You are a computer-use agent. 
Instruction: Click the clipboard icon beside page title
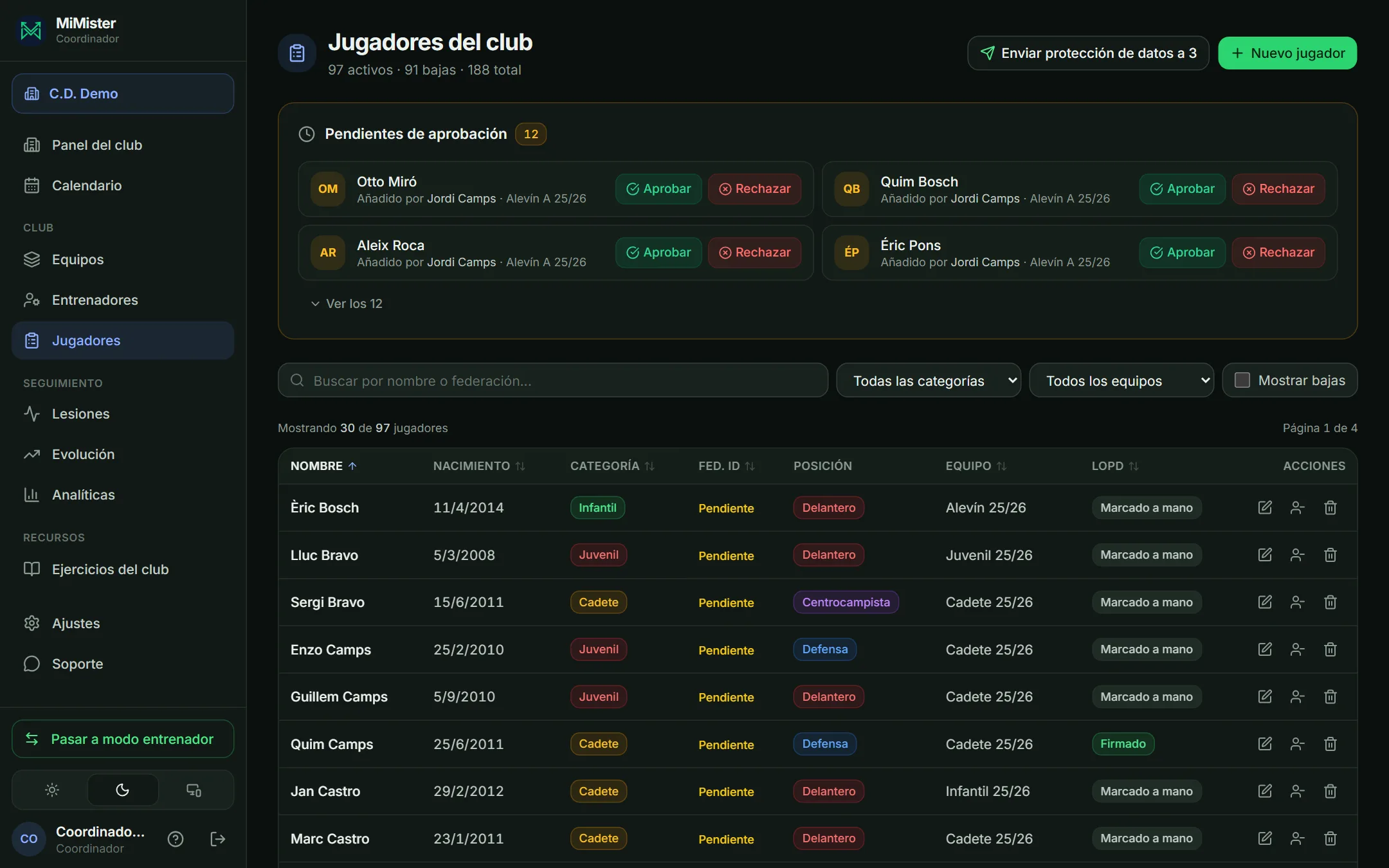coord(297,53)
